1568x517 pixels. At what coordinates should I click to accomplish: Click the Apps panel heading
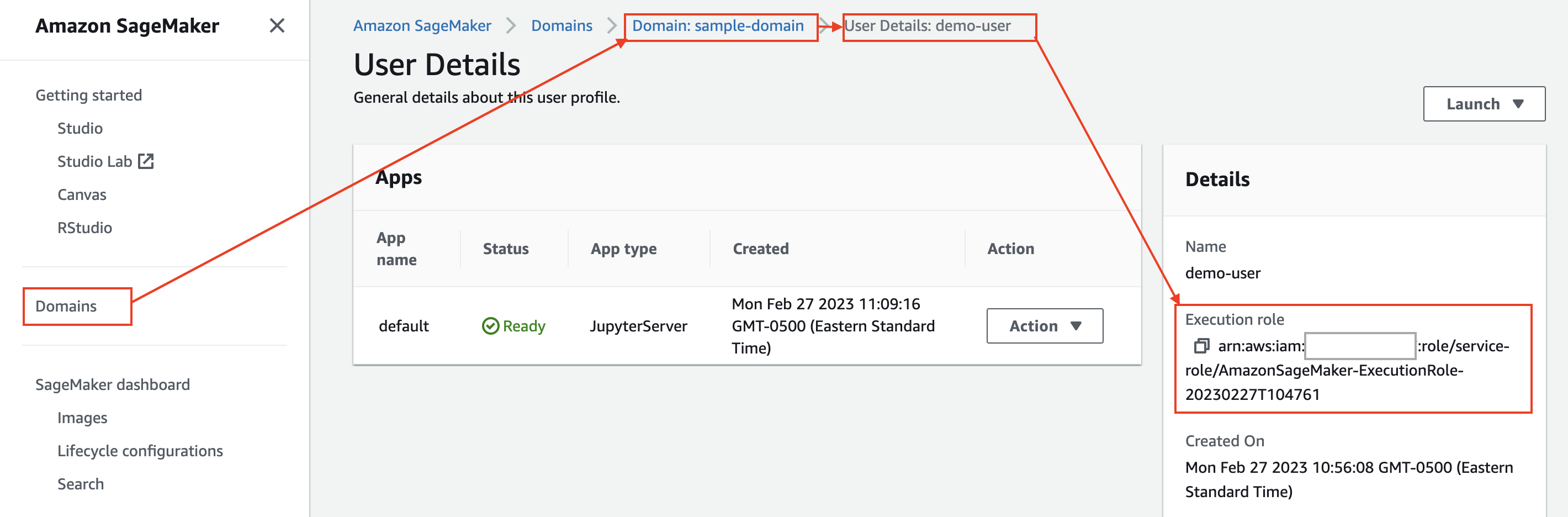(398, 177)
